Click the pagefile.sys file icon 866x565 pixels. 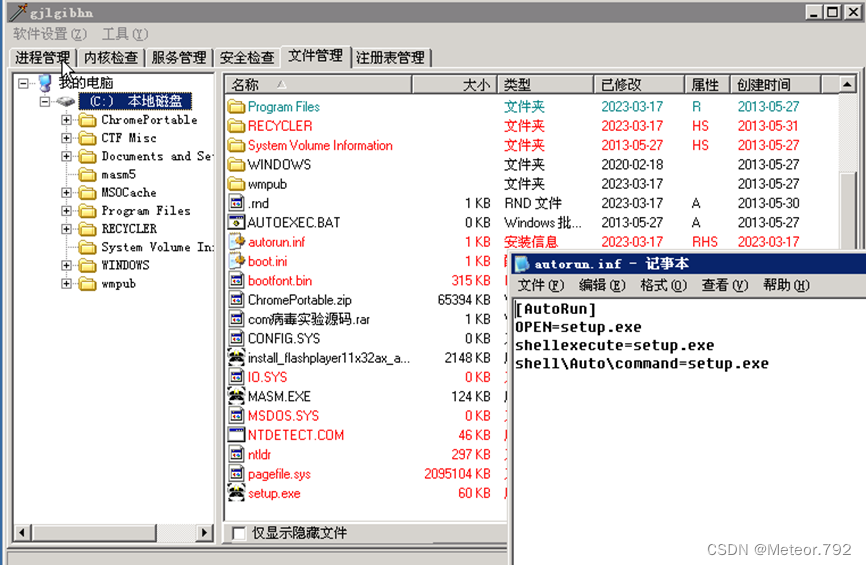[x=236, y=473]
